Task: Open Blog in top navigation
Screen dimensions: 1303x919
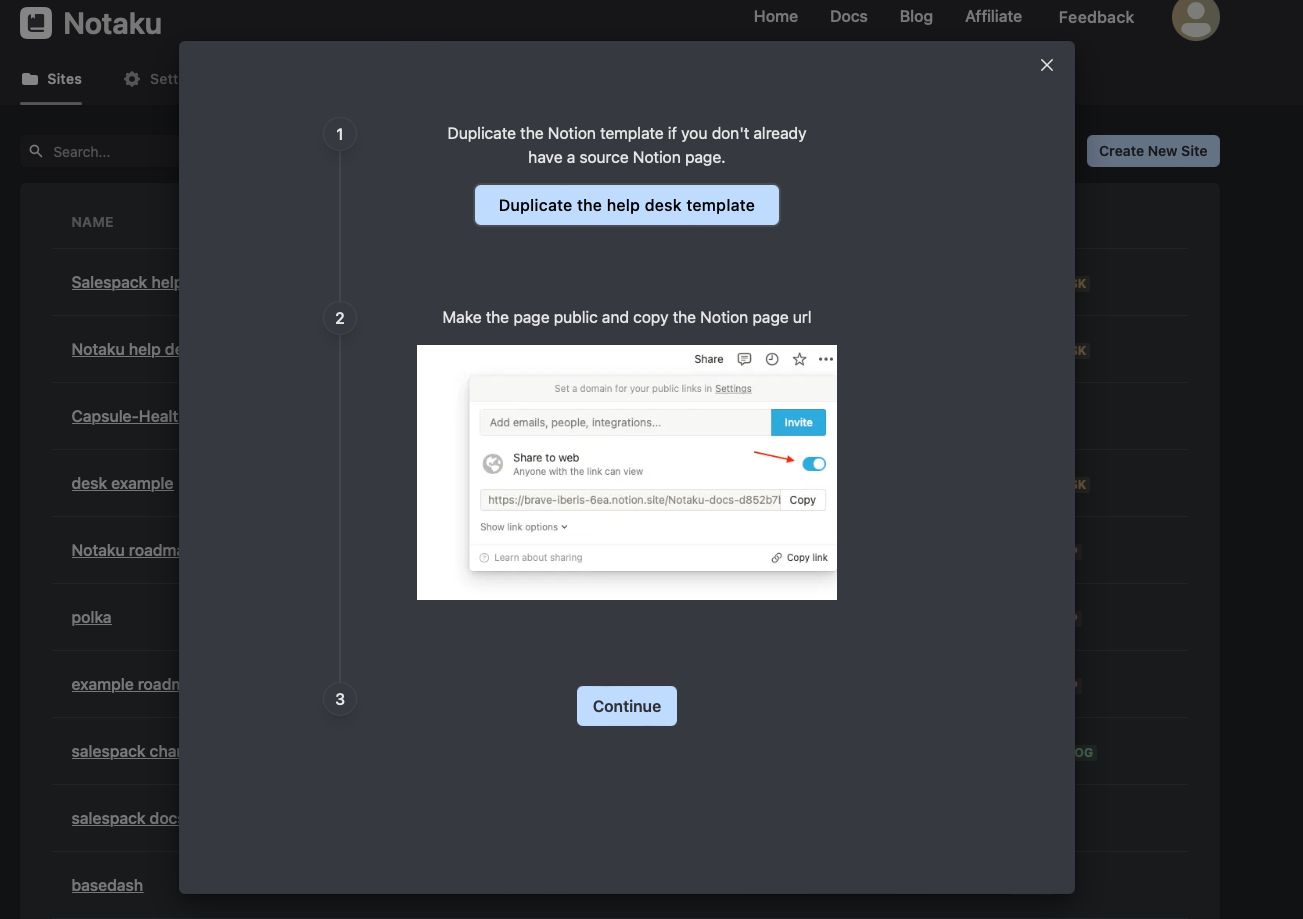Action: (916, 17)
